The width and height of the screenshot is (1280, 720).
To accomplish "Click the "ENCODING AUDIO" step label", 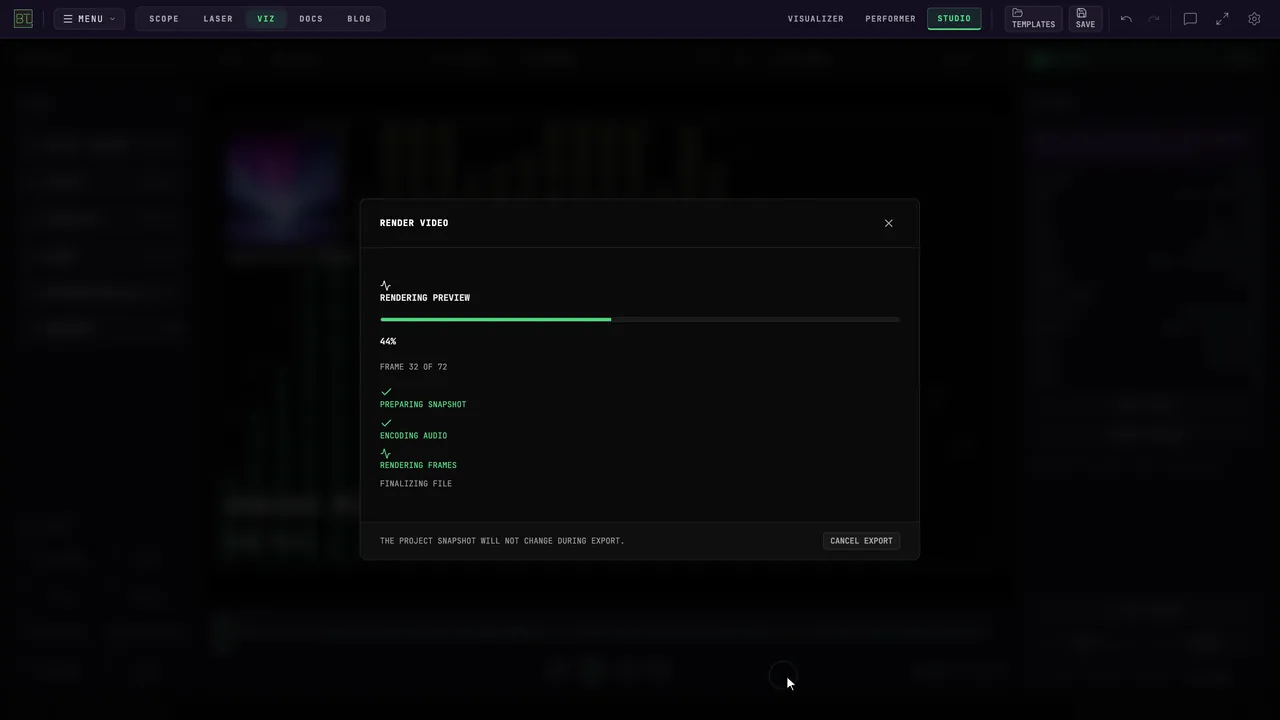I will (x=413, y=436).
